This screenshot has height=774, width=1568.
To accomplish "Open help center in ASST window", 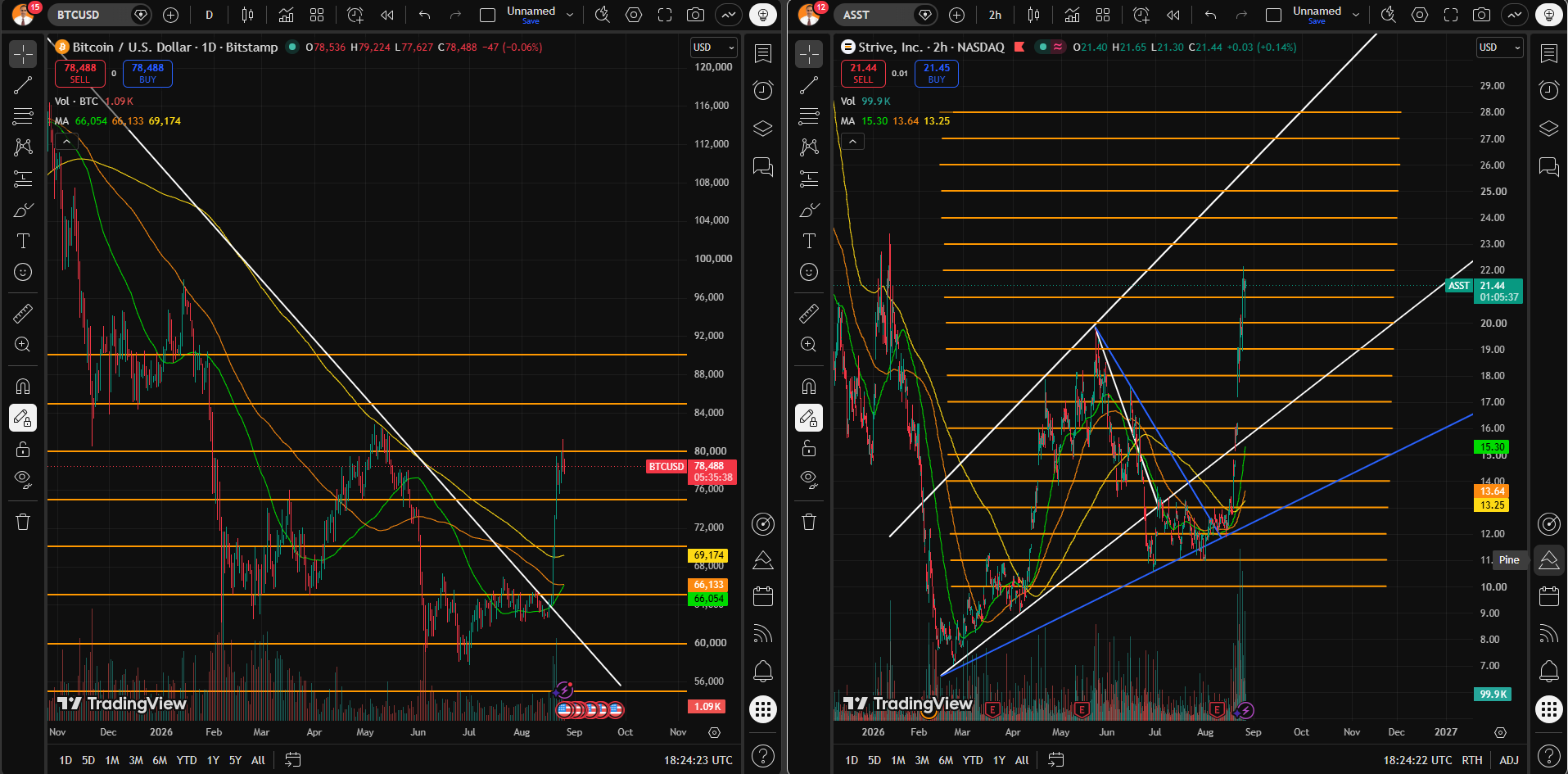I will (x=1549, y=755).
